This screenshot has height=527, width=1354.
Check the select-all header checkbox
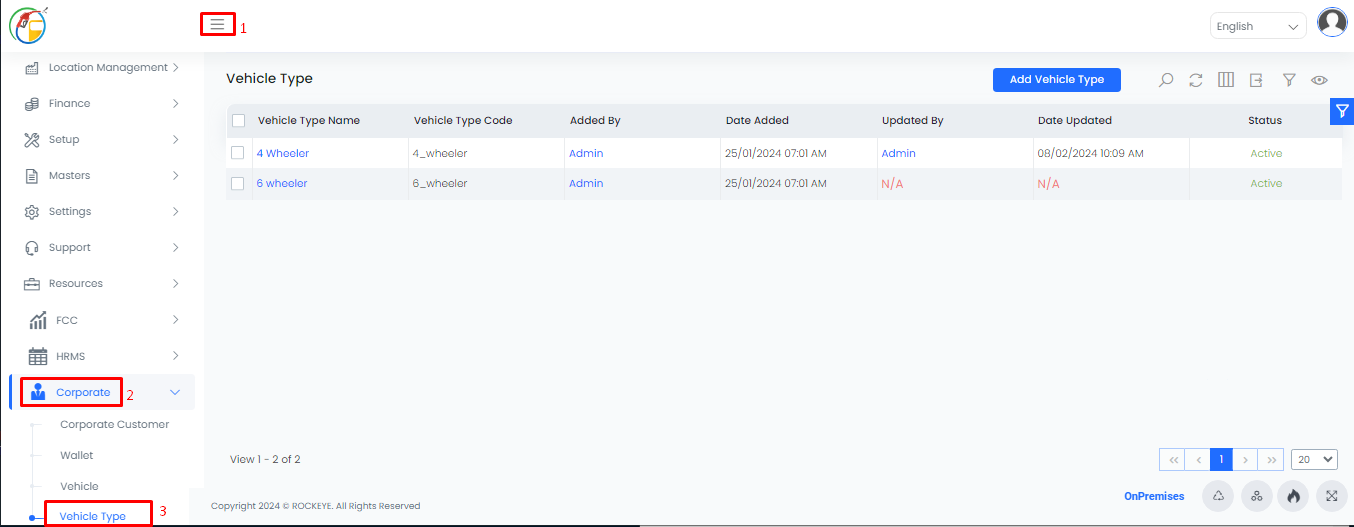point(238,121)
